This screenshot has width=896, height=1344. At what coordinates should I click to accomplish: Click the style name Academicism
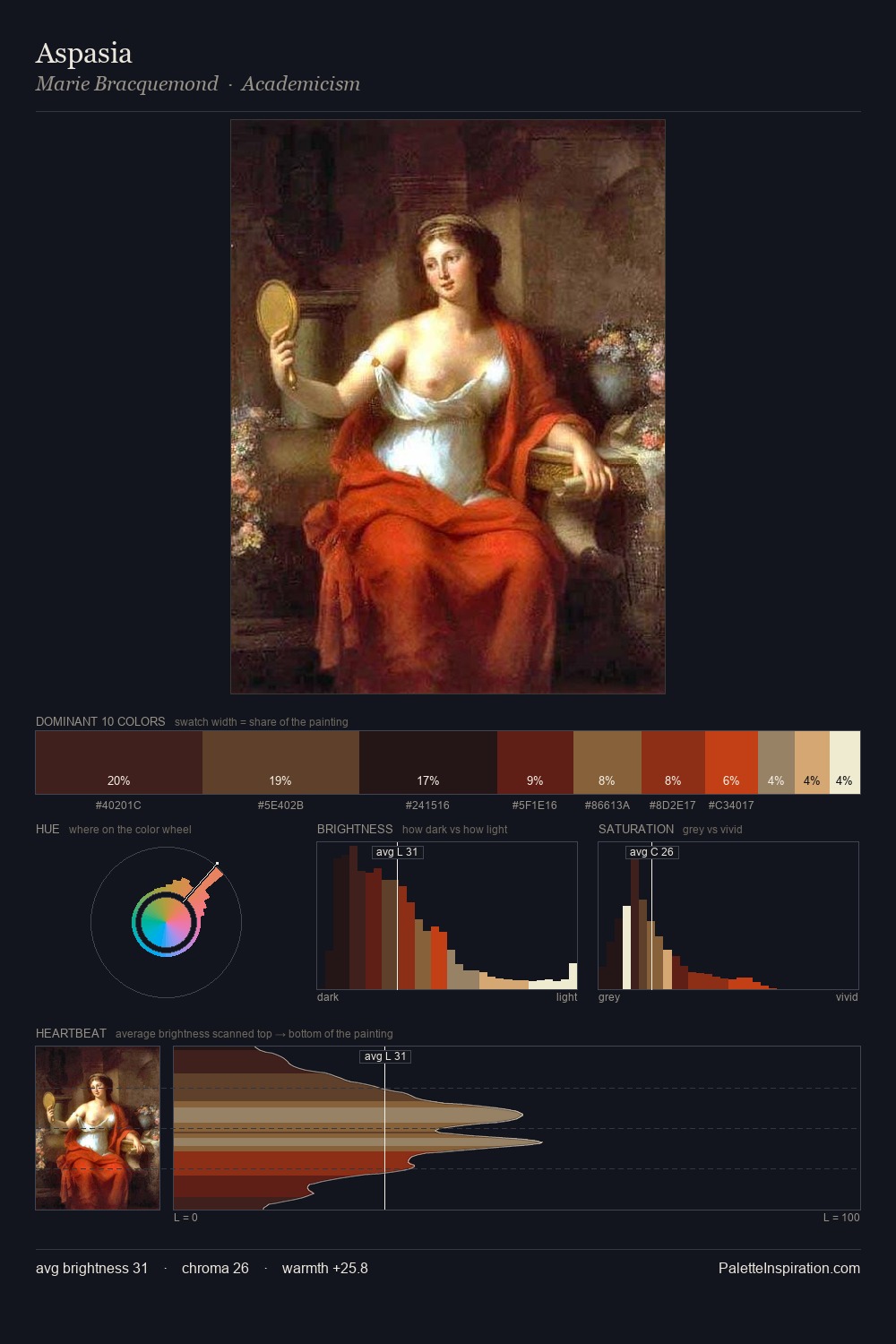[x=300, y=84]
